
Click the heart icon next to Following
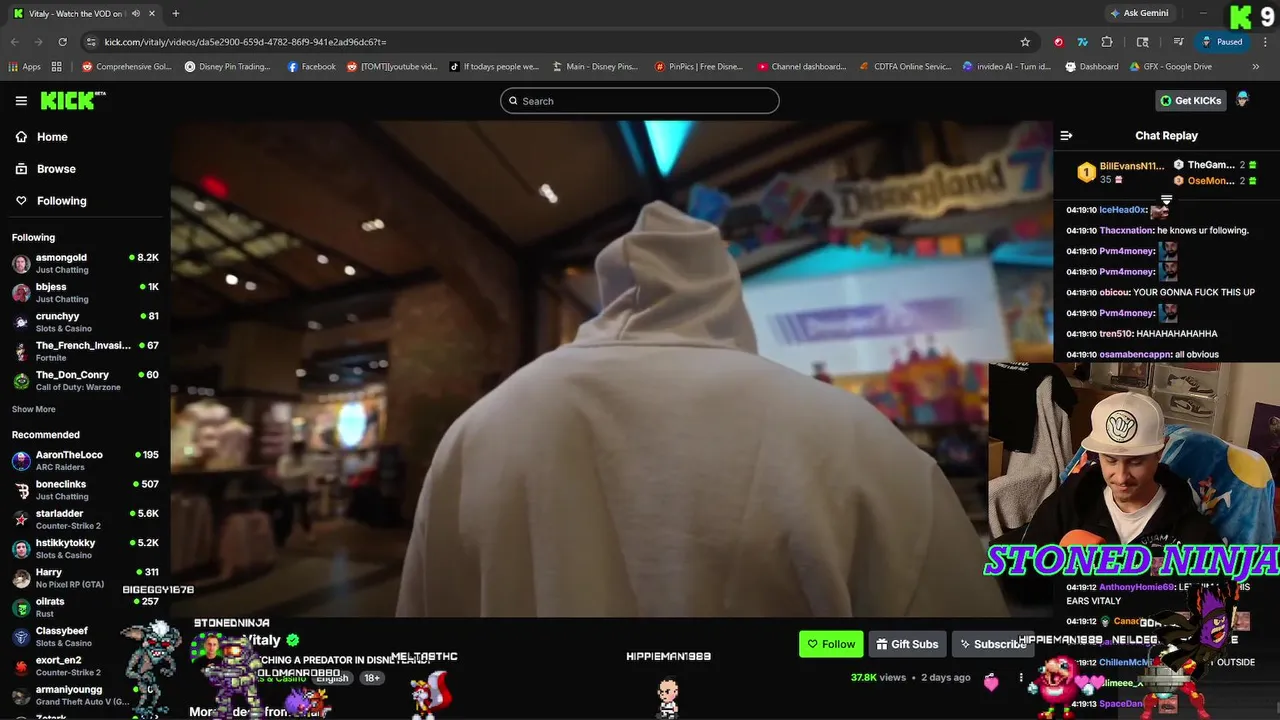[x=21, y=201]
